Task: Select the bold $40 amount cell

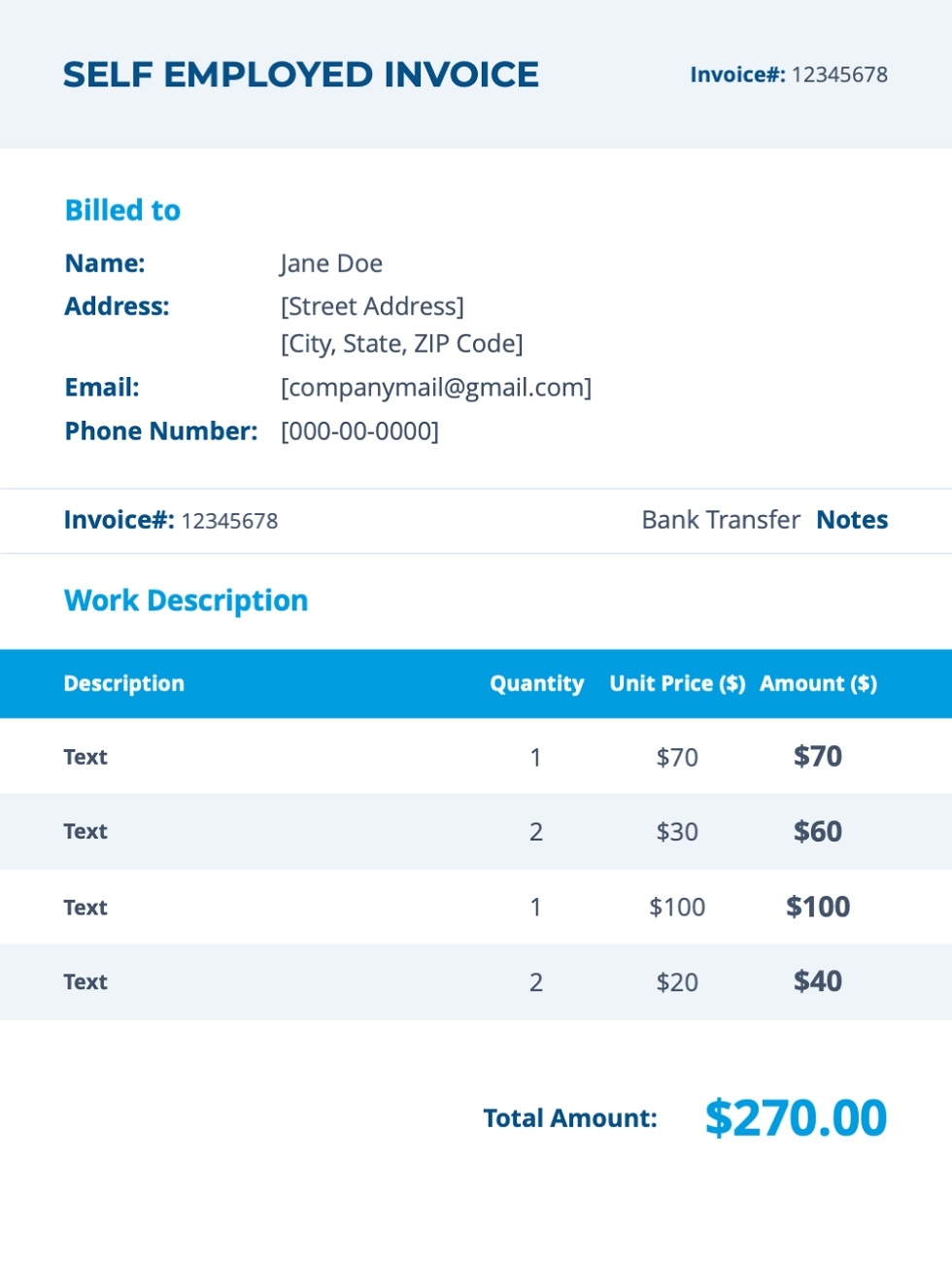Action: (x=818, y=981)
